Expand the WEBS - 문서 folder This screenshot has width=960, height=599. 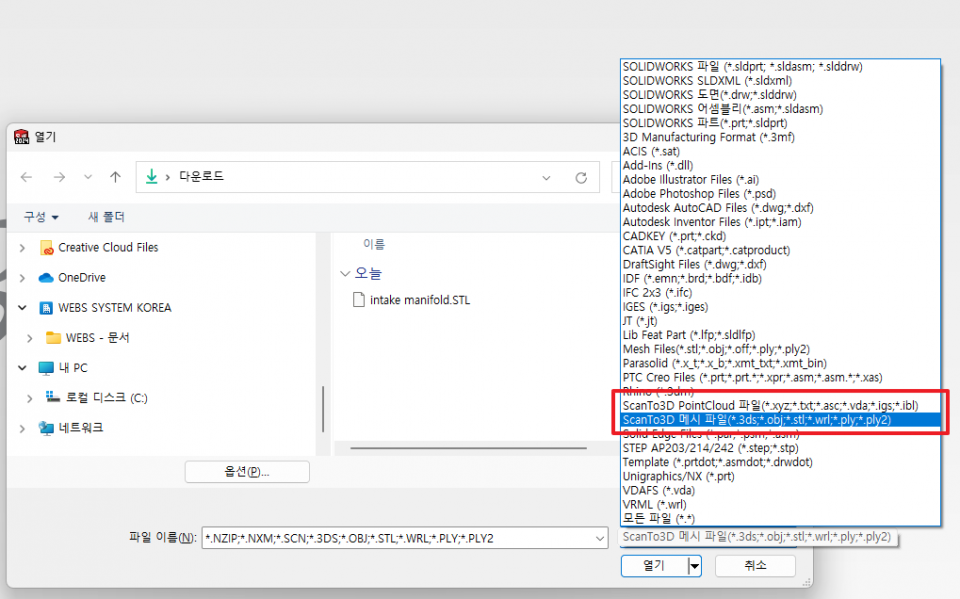tap(30, 338)
